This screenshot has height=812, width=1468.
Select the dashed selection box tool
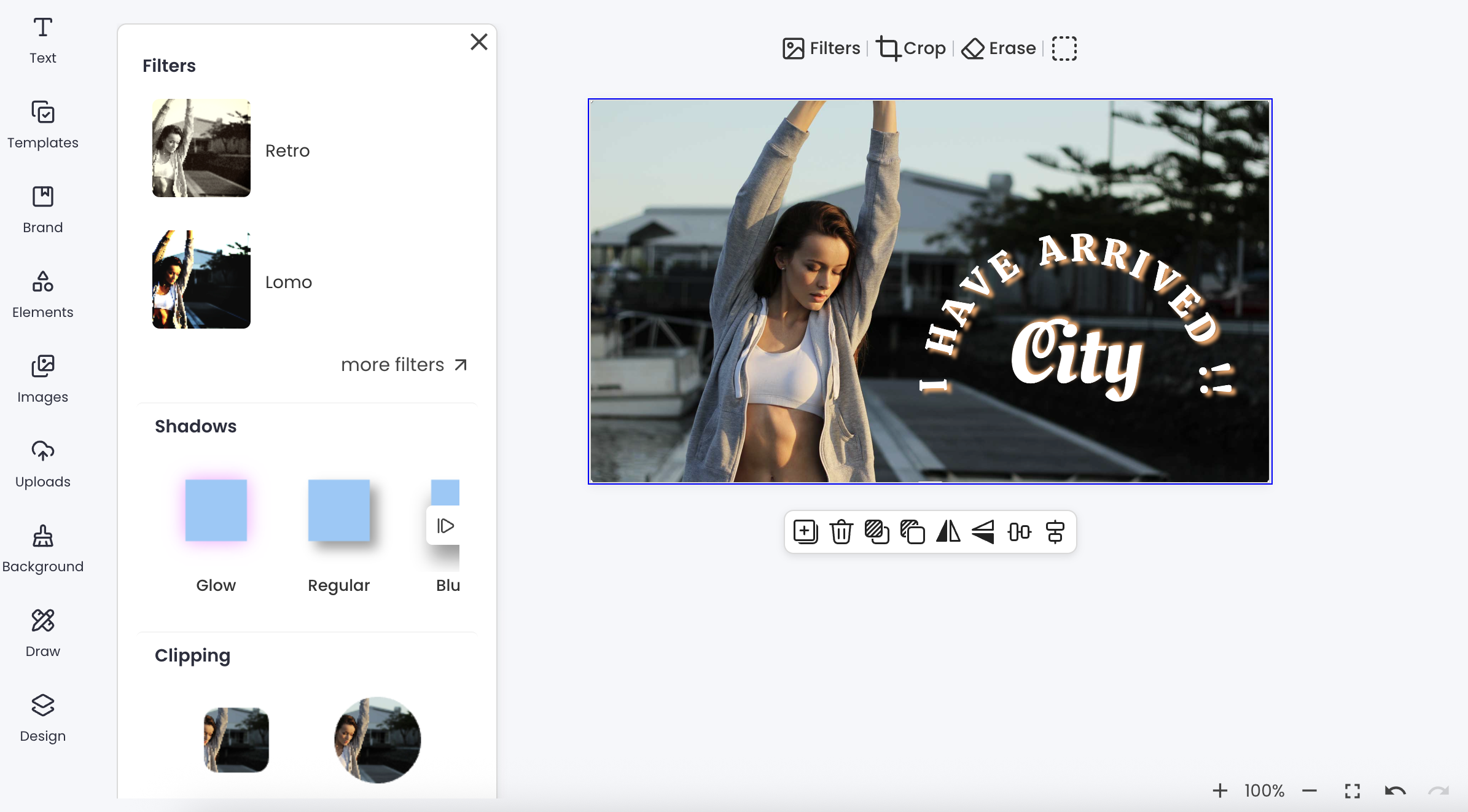coord(1064,48)
